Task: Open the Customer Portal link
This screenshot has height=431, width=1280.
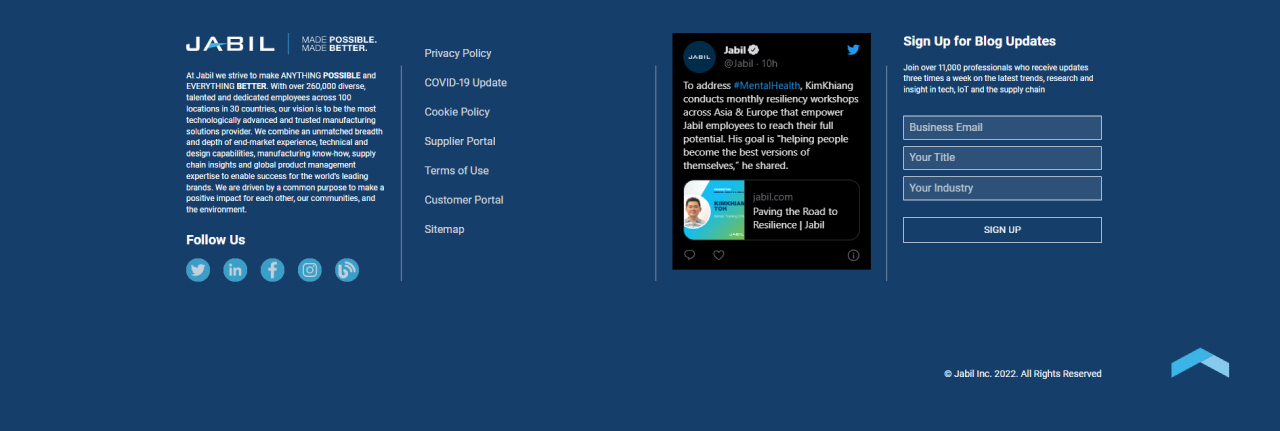Action: point(464,200)
